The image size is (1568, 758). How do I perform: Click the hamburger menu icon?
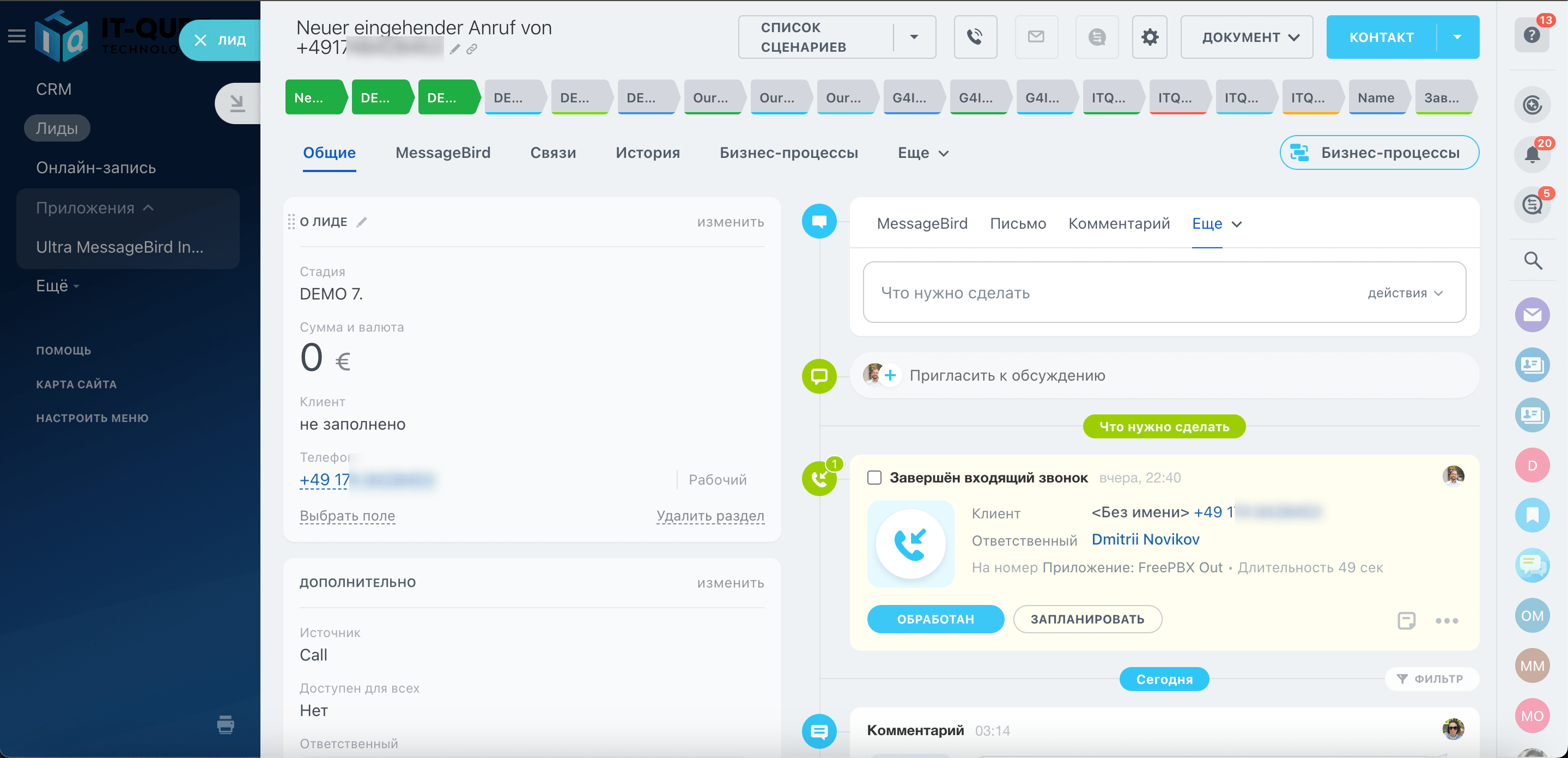[16, 36]
